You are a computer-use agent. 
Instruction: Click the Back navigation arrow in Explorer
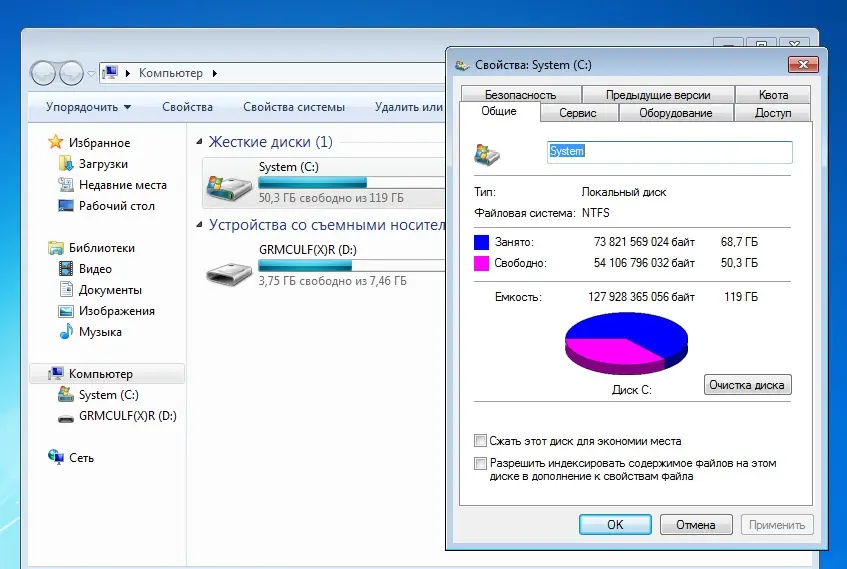pos(43,73)
